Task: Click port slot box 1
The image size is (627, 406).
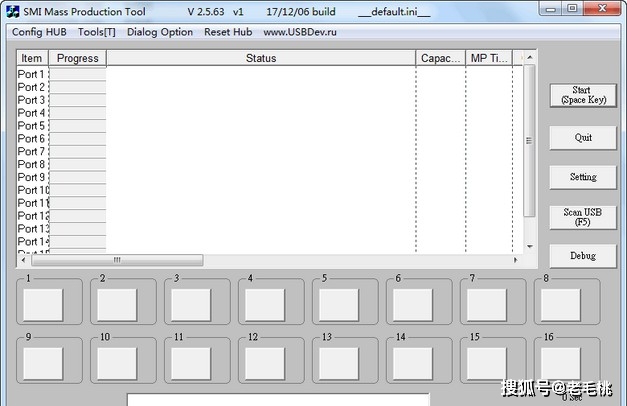Action: [x=43, y=305]
